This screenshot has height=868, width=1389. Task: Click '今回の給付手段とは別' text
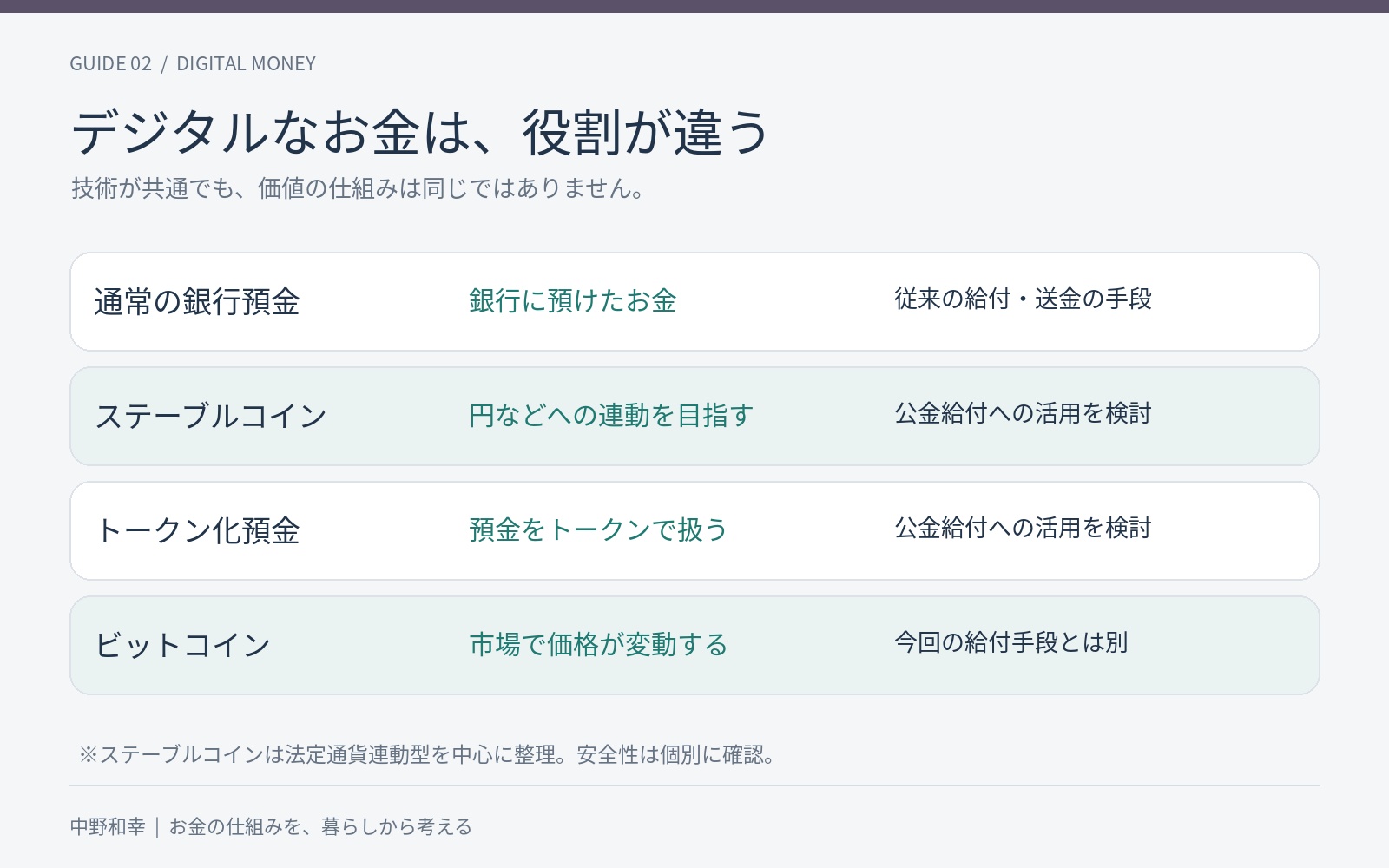click(1011, 643)
